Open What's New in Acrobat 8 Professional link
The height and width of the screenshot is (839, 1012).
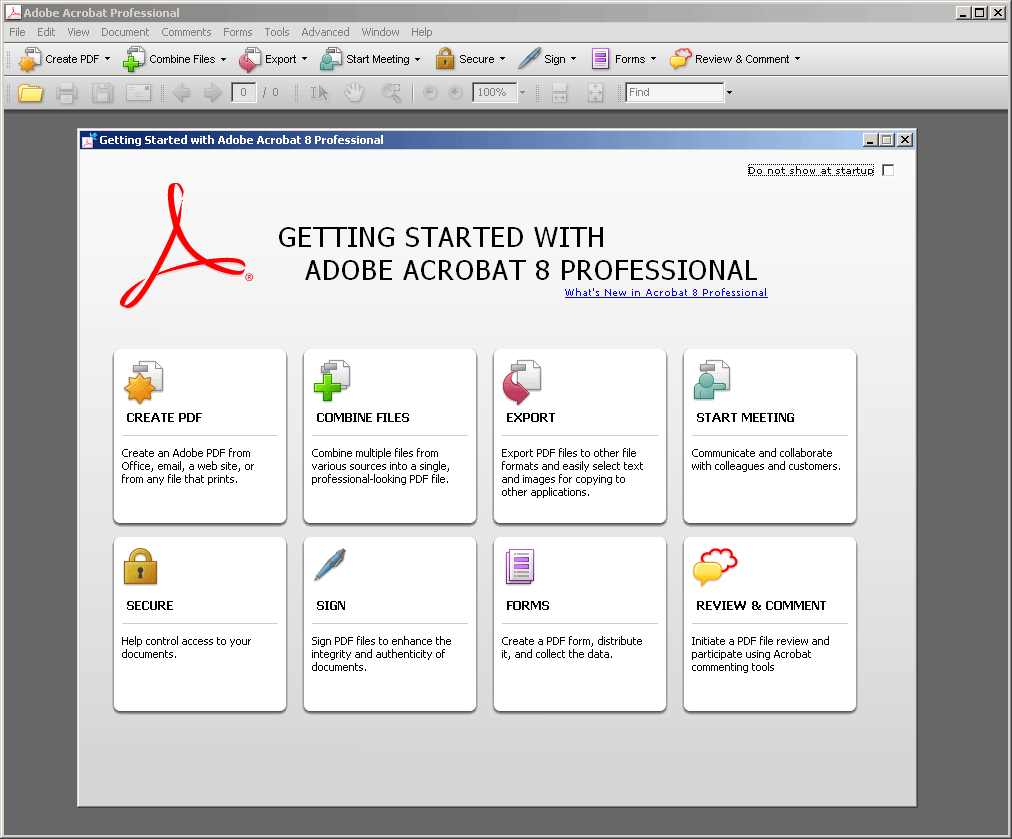(x=665, y=292)
